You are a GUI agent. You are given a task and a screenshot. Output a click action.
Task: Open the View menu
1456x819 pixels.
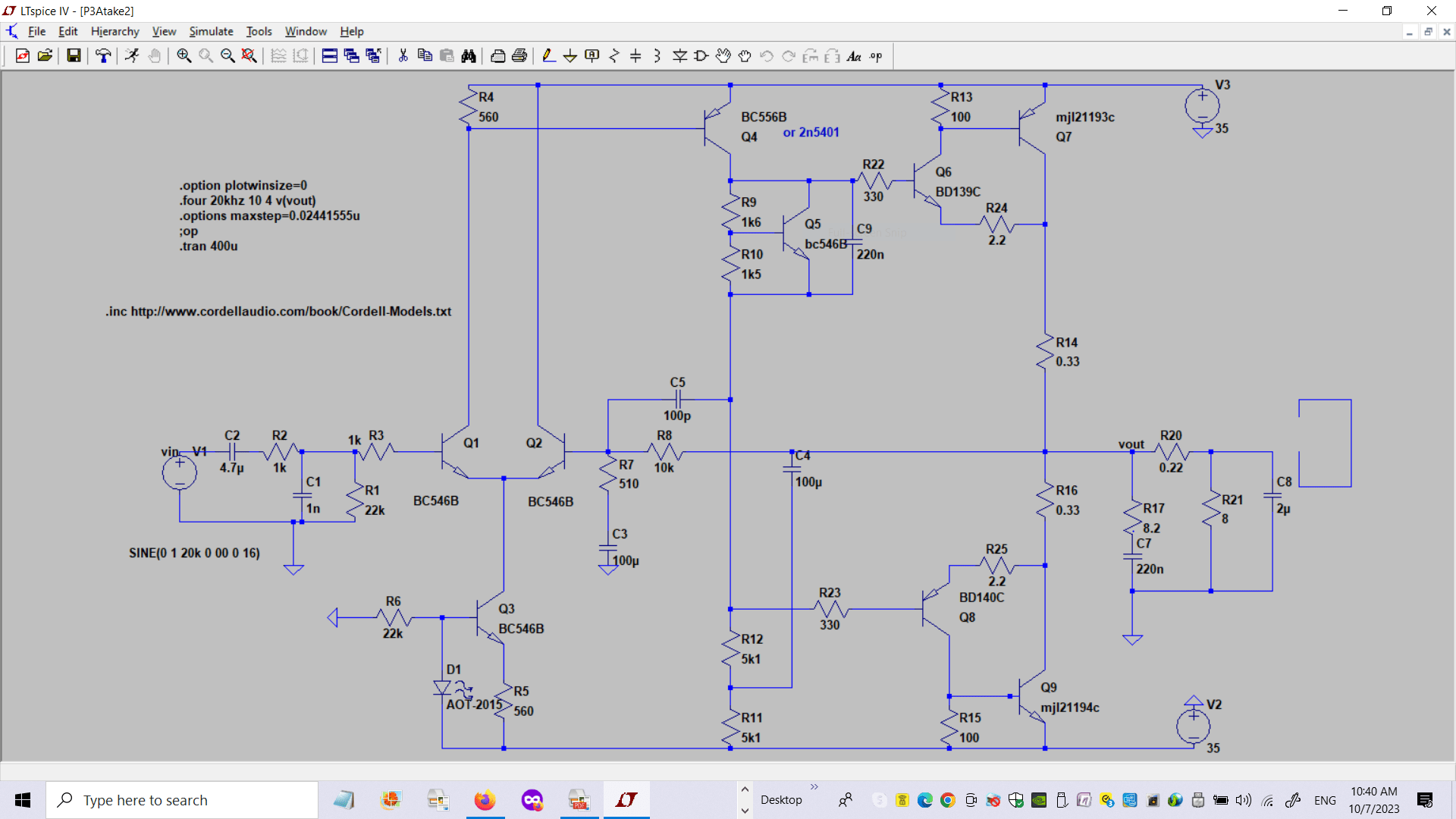164,31
